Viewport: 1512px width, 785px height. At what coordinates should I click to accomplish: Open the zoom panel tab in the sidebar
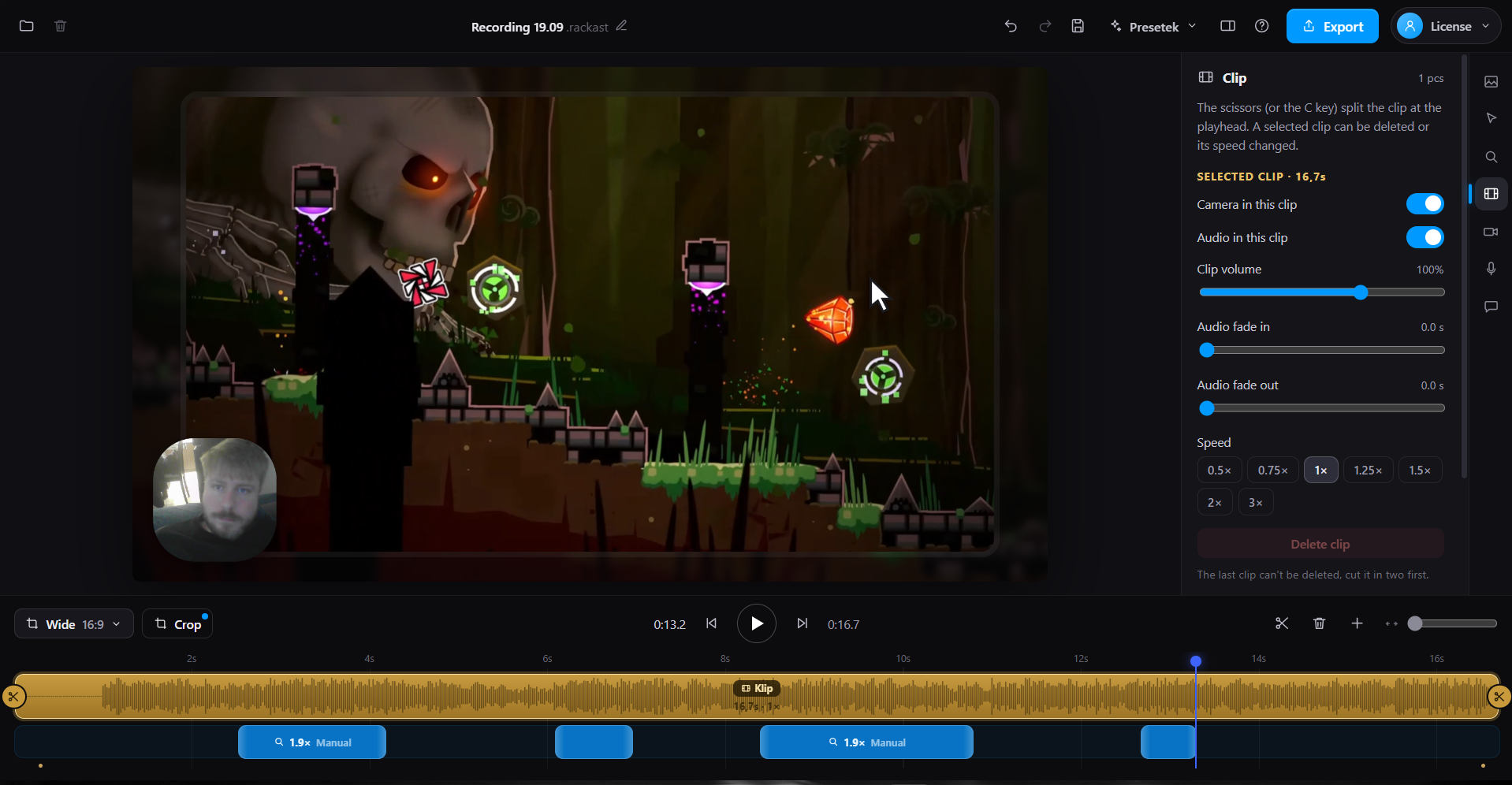tap(1491, 157)
